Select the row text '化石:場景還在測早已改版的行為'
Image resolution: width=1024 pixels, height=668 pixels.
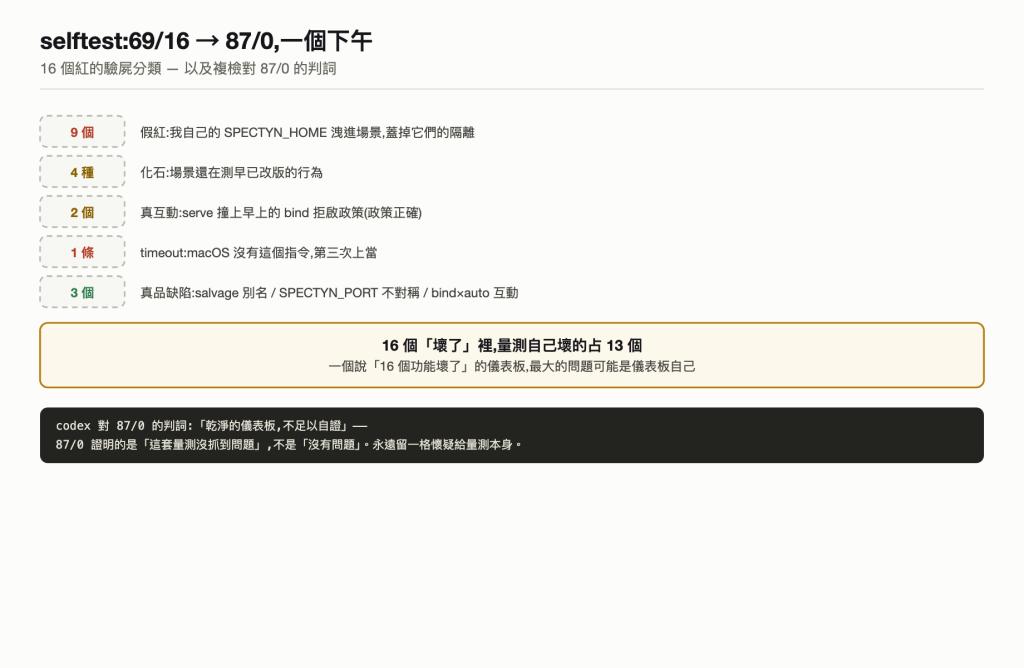[x=231, y=172]
